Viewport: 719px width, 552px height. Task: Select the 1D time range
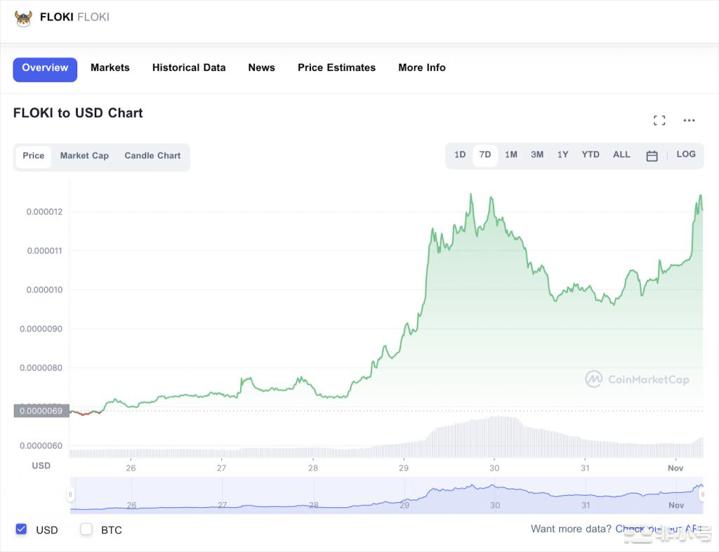[x=460, y=155]
